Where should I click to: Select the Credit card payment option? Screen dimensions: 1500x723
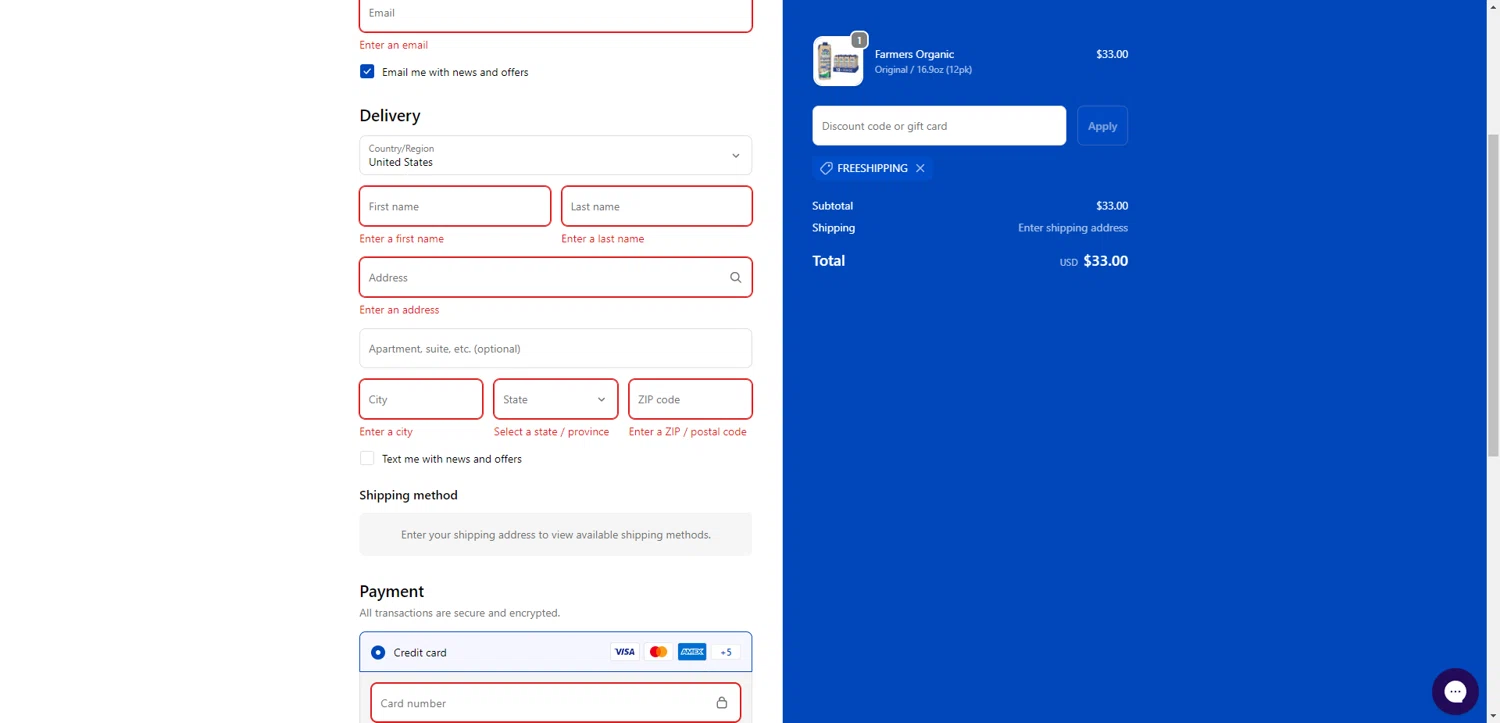(378, 652)
